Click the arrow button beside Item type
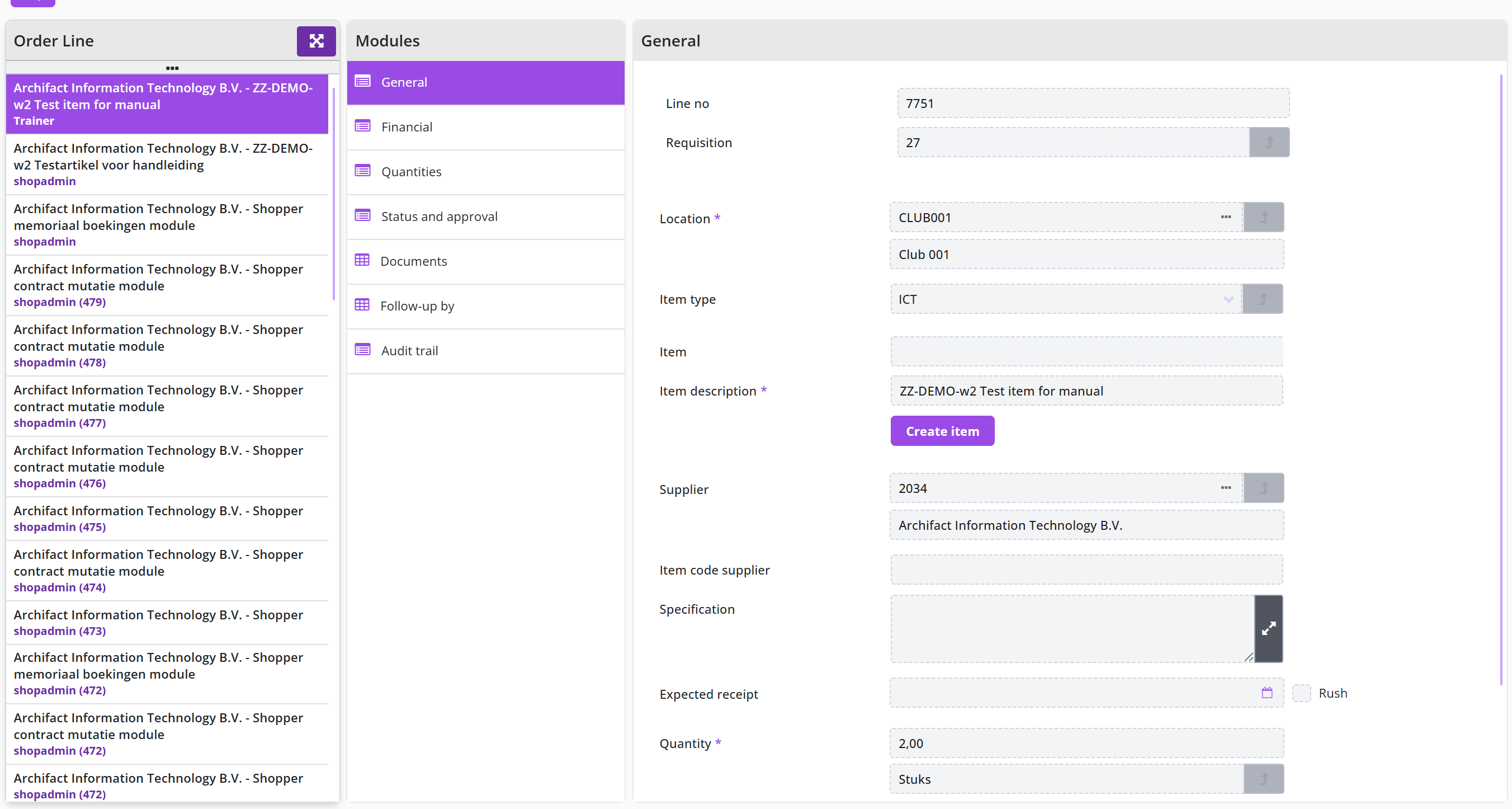The width and height of the screenshot is (1512, 809). 1263,299
